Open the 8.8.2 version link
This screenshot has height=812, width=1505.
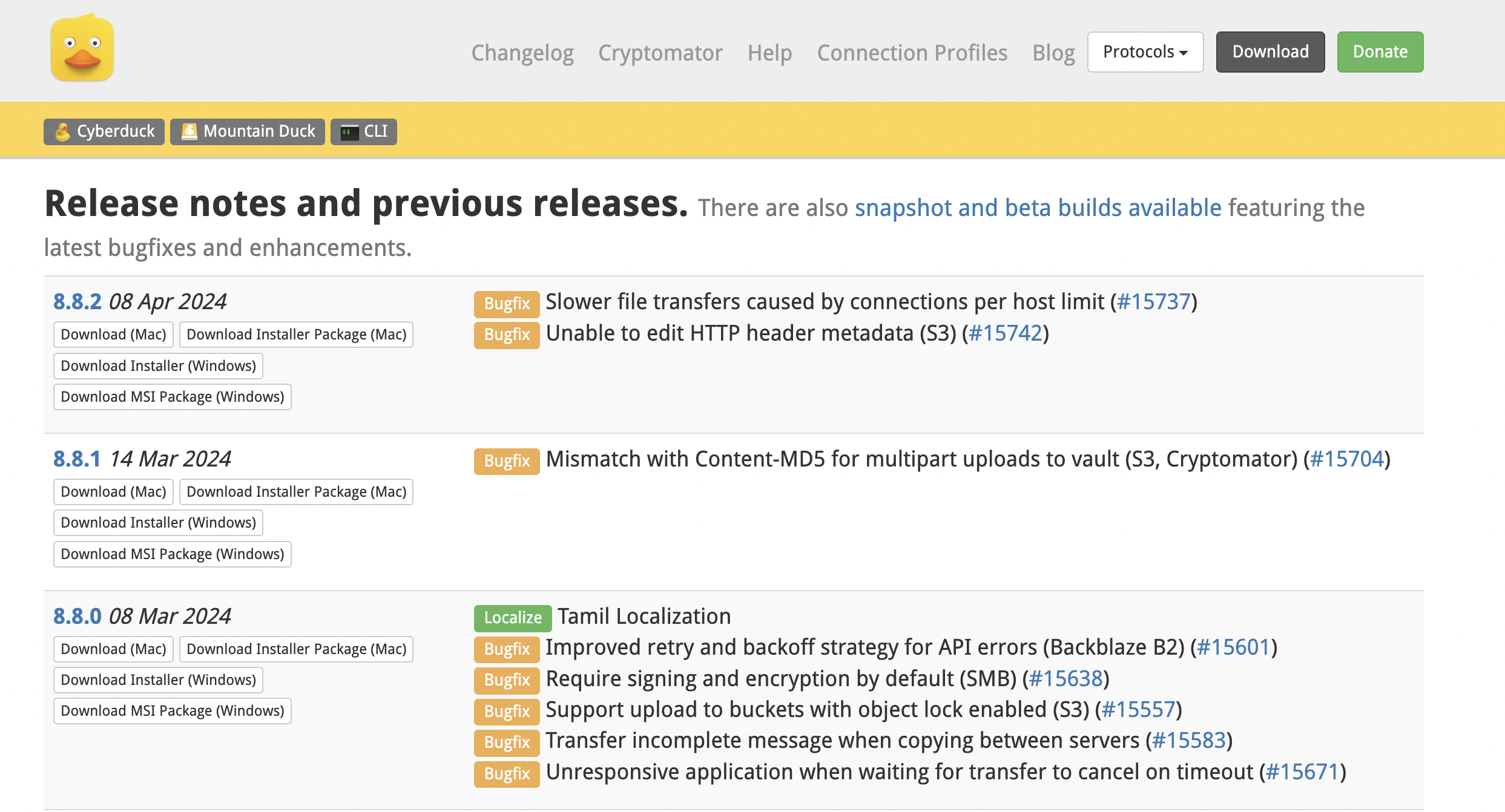point(77,301)
